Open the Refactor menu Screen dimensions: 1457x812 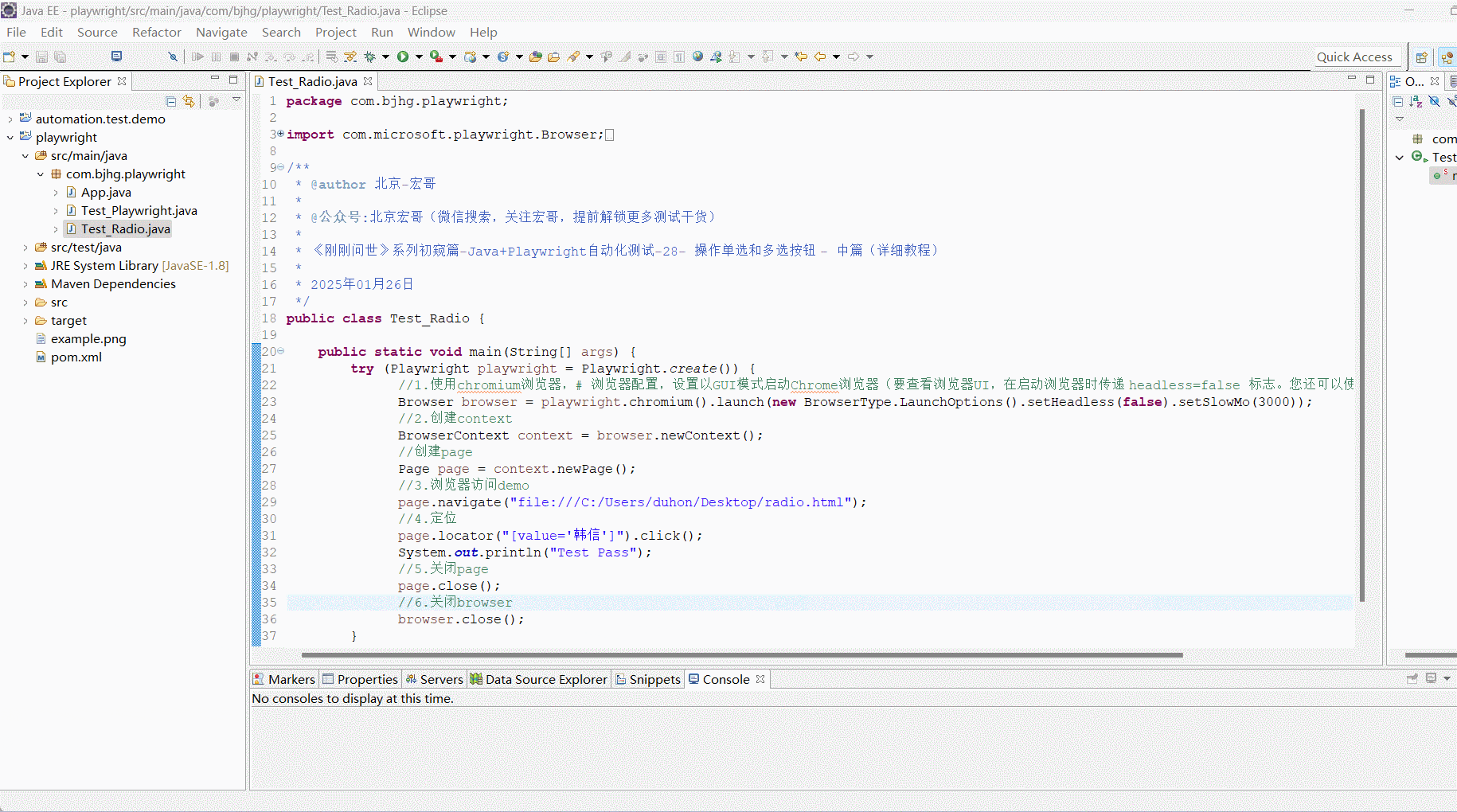(157, 32)
